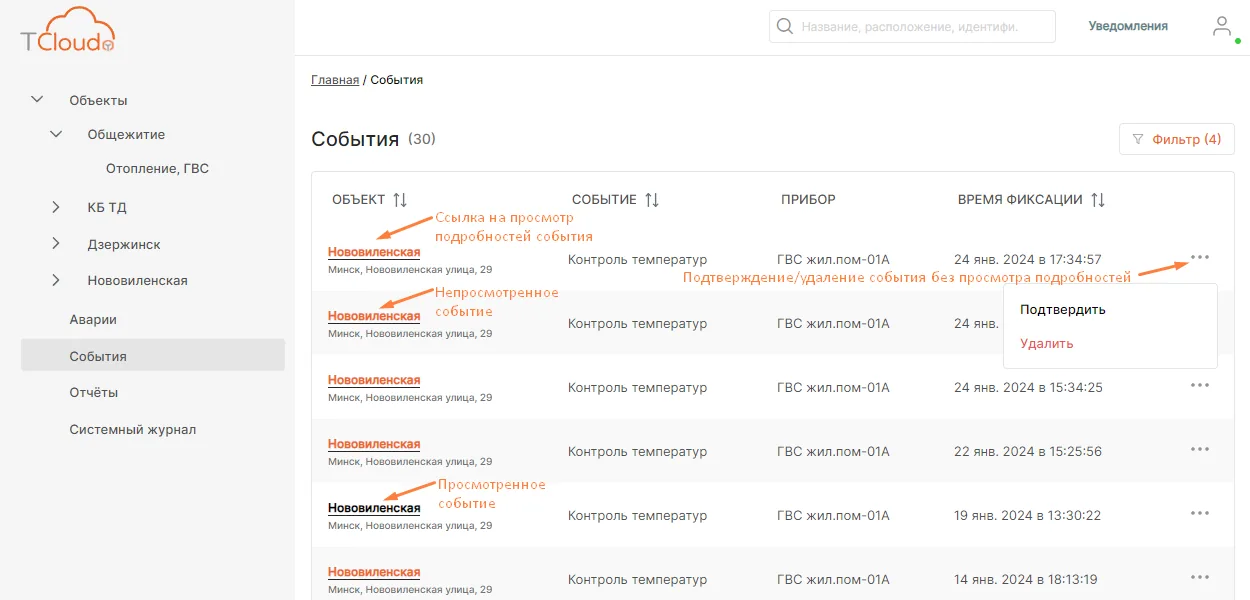
Task: Open viewed Нововиленская link of 13:30:22 event
Action: [374, 508]
